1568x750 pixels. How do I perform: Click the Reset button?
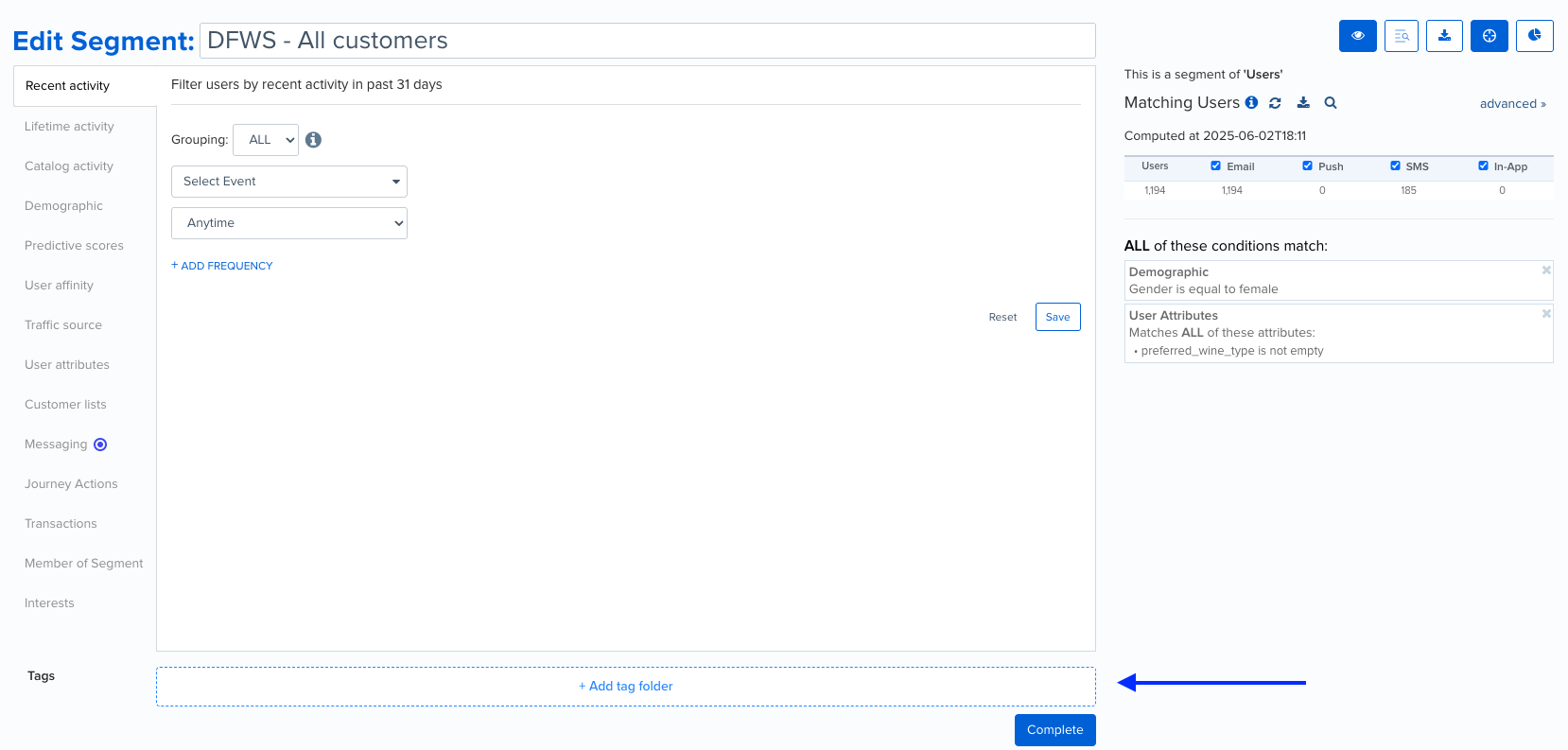1002,317
